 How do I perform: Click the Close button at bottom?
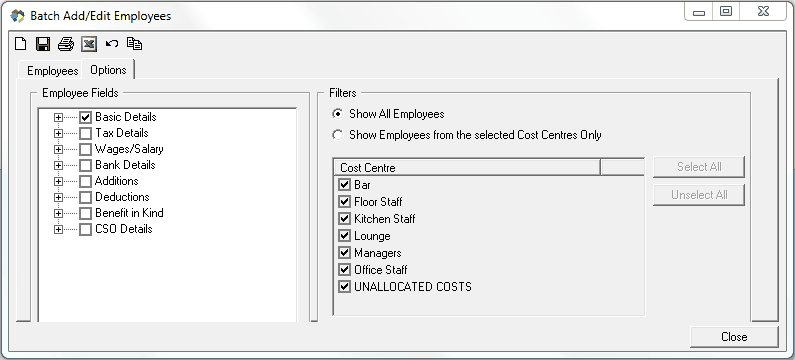pos(734,337)
